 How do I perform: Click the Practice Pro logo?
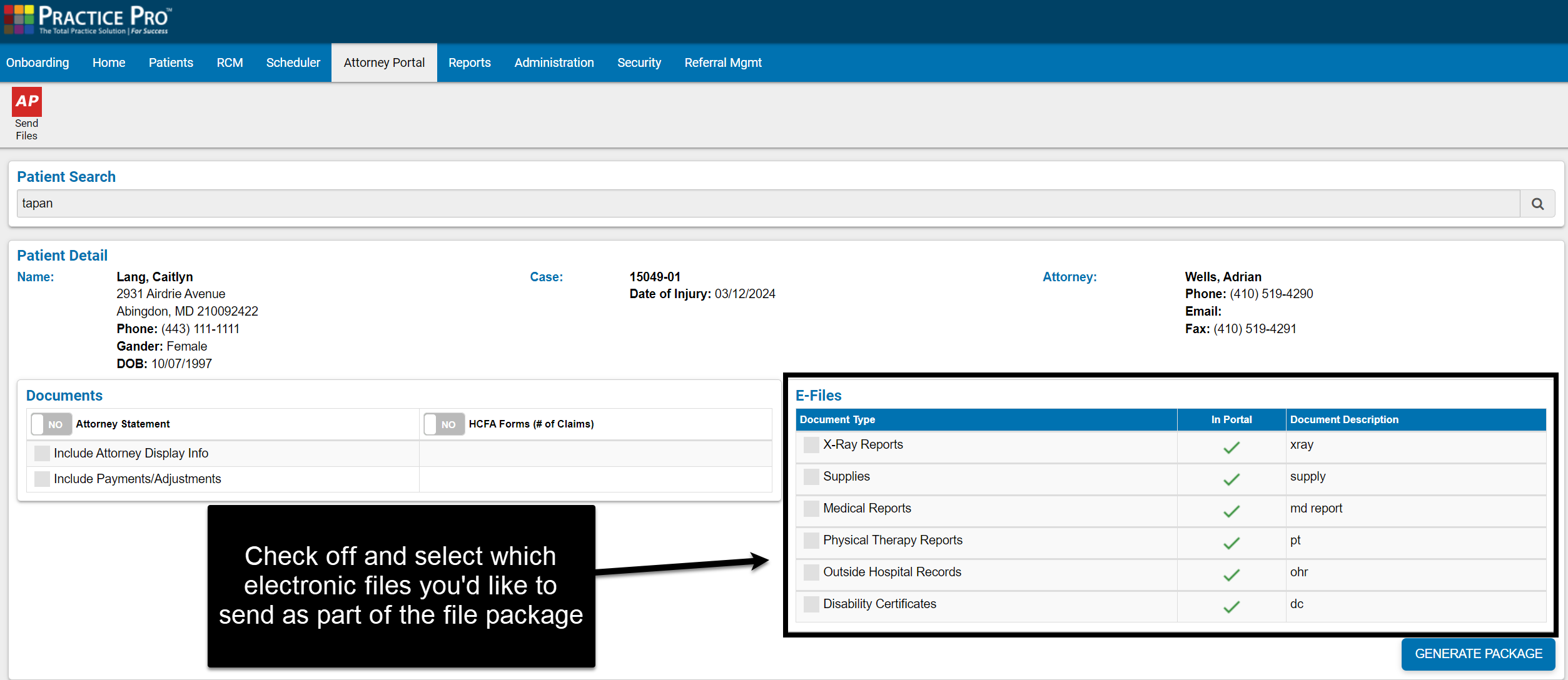tap(86, 19)
